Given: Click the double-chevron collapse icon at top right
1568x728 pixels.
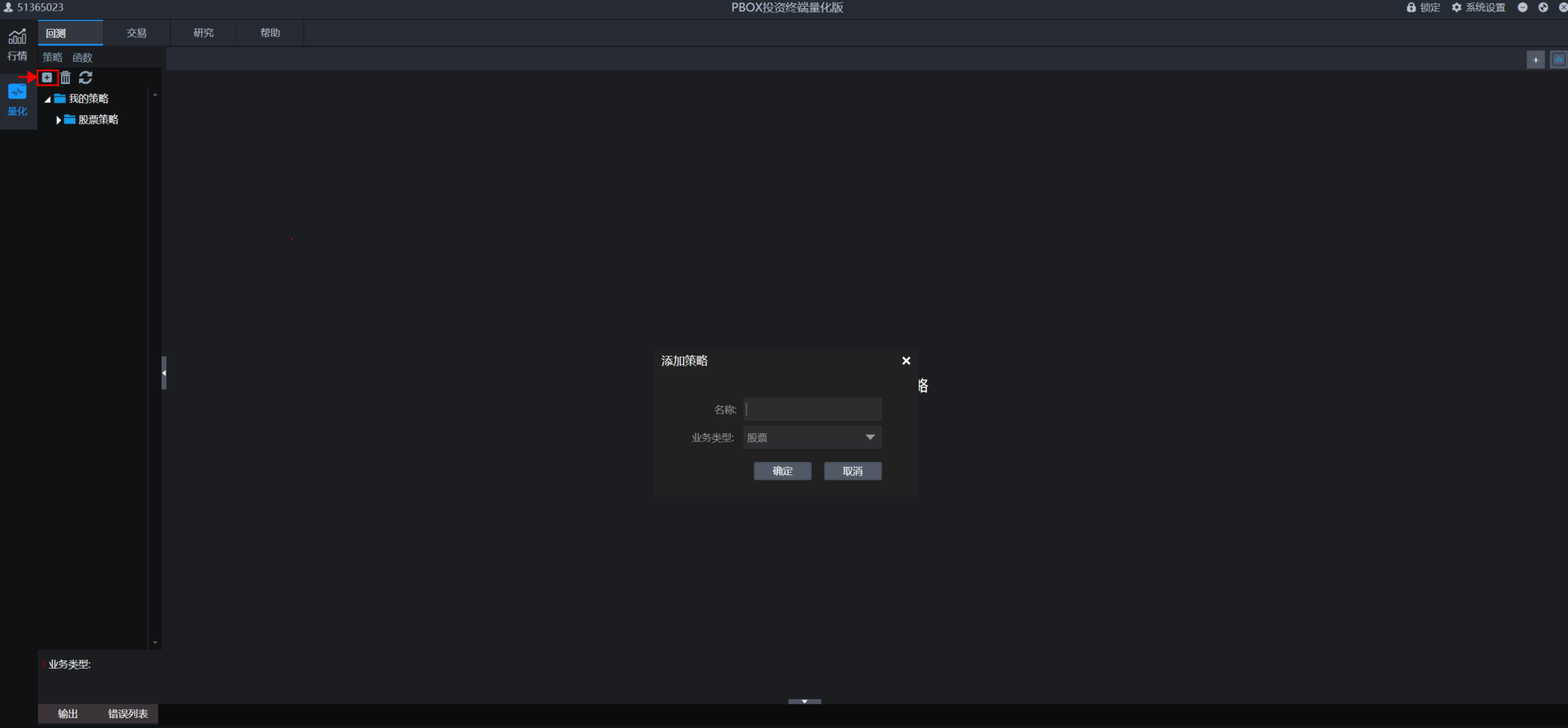Looking at the screenshot, I should click(1558, 59).
